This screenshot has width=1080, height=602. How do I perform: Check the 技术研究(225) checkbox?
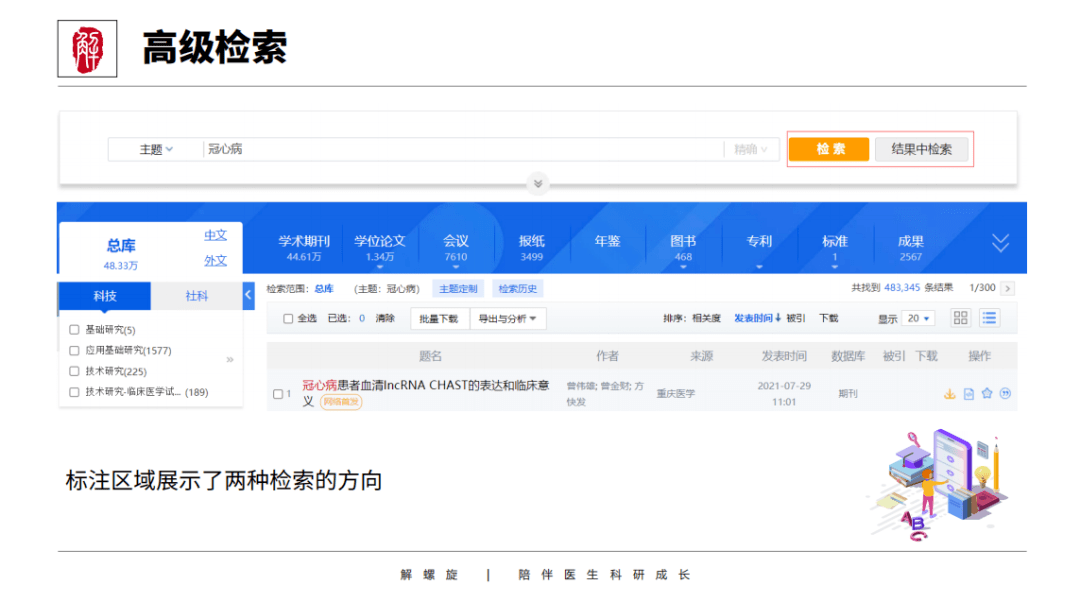[x=74, y=371]
